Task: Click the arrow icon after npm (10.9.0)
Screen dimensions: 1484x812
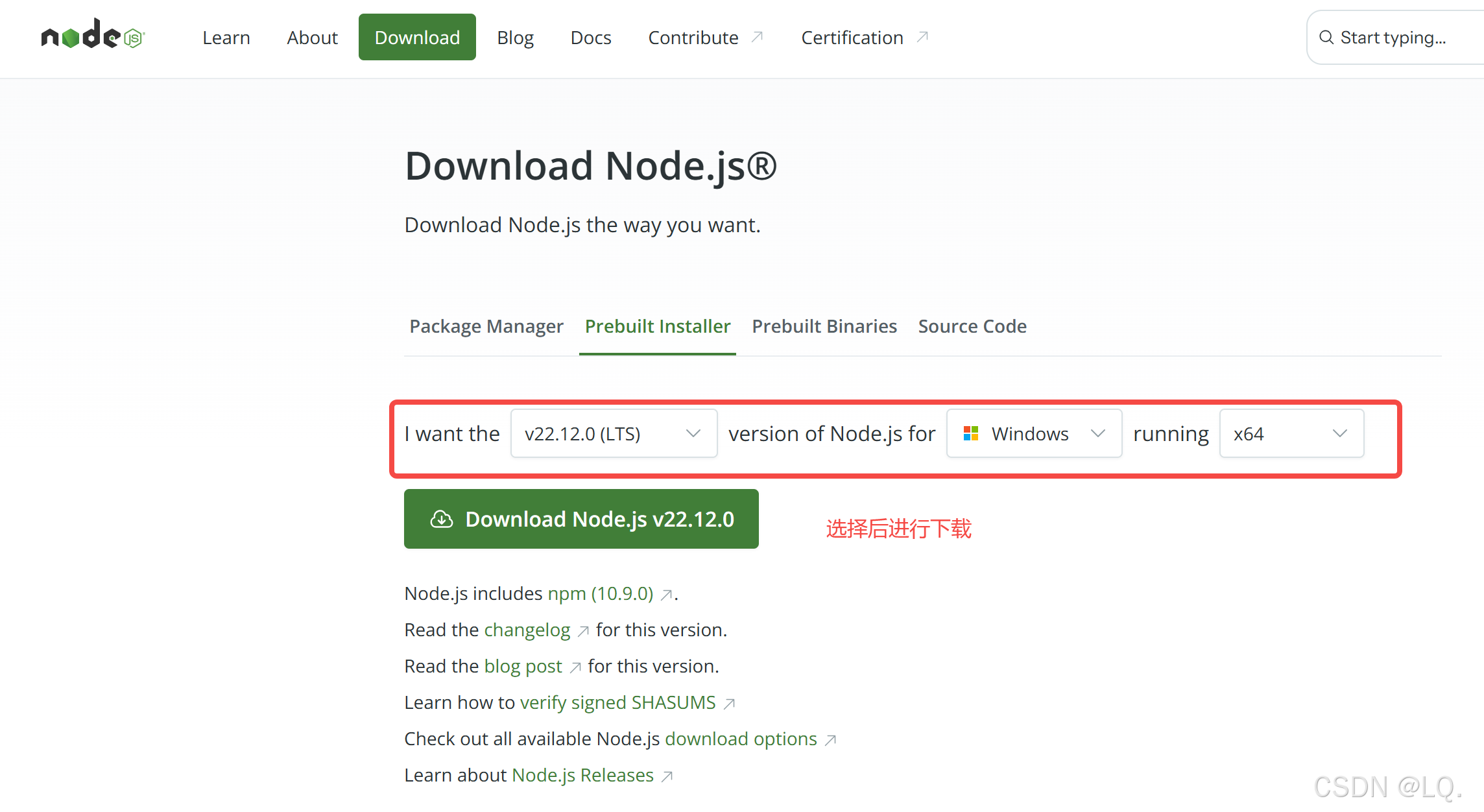Action: coord(666,595)
